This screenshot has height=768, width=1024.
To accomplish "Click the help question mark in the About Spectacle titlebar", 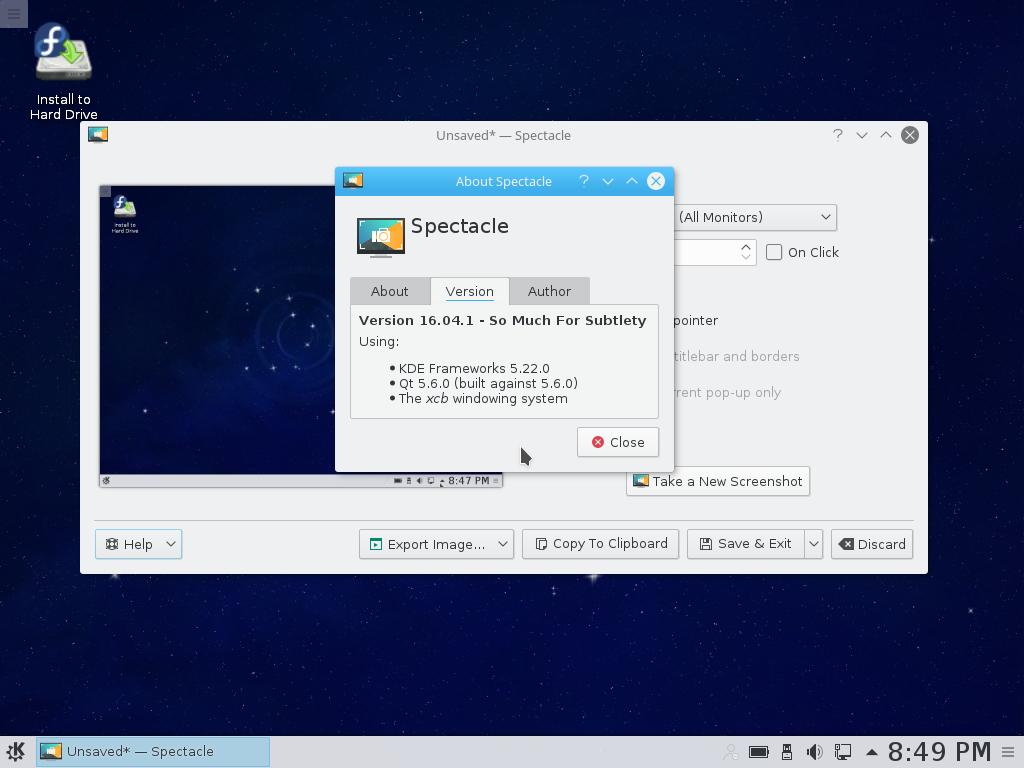I will (x=584, y=181).
